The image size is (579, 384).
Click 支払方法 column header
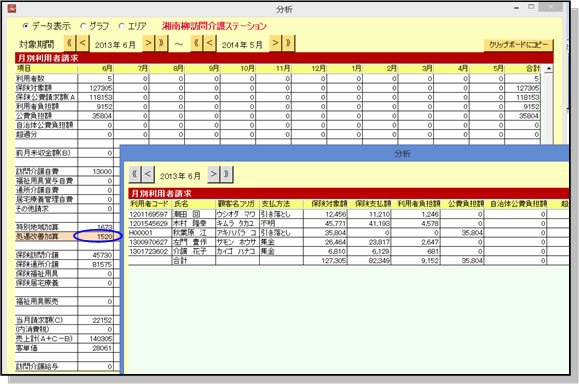click(x=281, y=204)
